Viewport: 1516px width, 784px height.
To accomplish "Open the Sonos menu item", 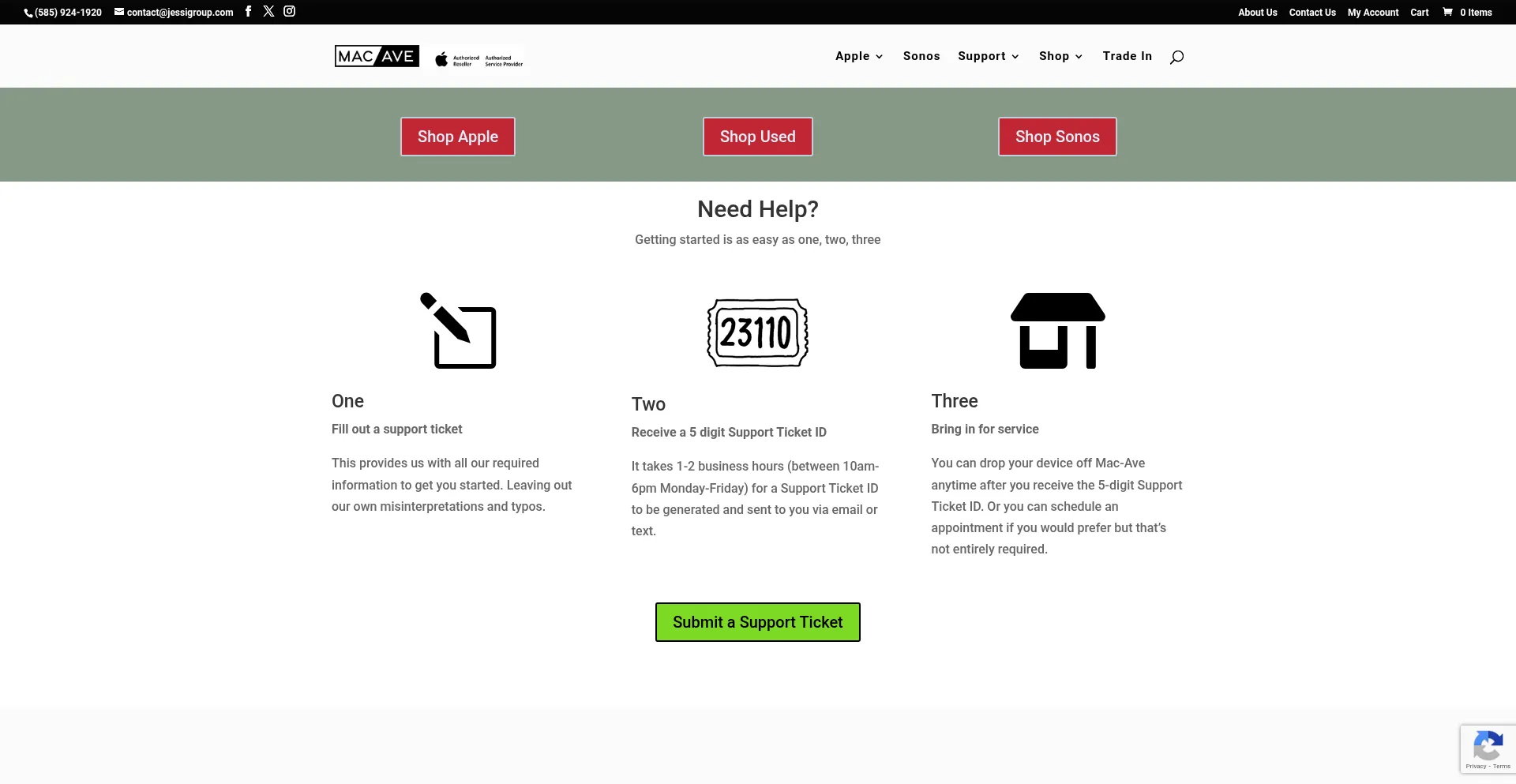I will tap(921, 56).
